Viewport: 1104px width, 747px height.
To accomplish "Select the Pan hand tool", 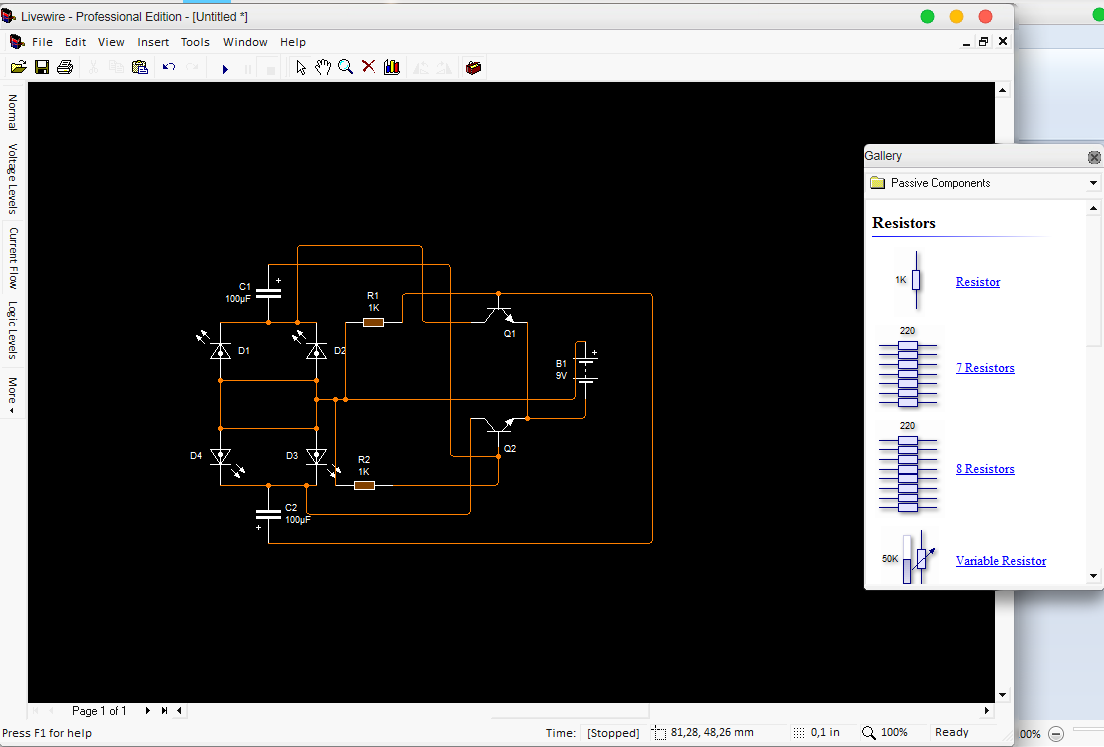I will coord(322,67).
